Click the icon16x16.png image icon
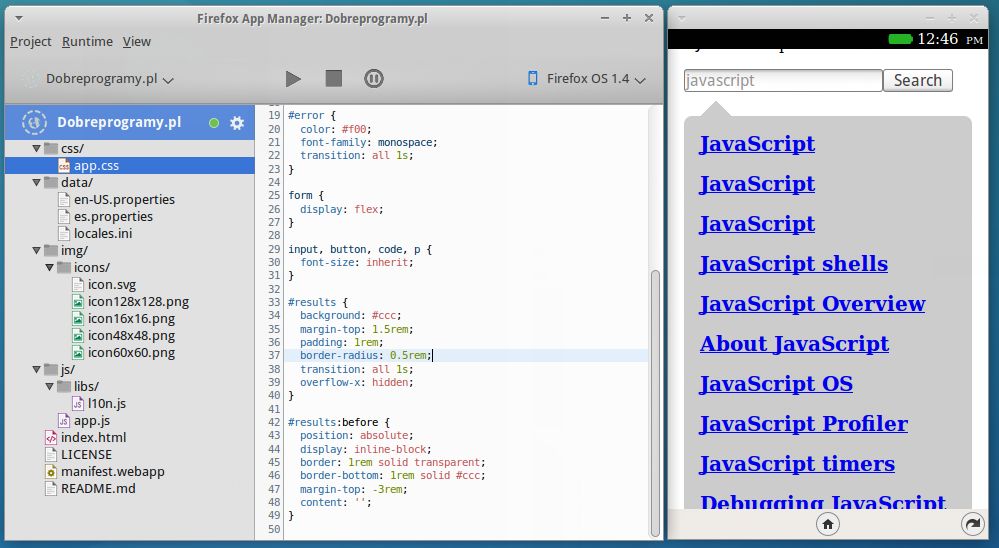This screenshot has height=548, width=999. click(x=78, y=319)
